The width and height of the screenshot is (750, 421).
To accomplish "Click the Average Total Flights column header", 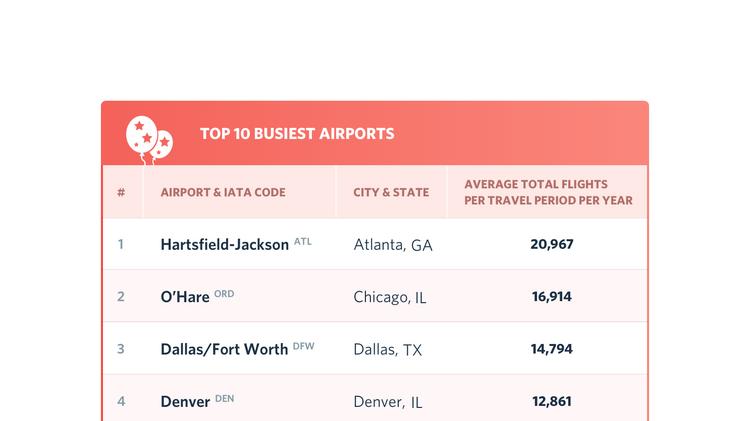I will (x=548, y=192).
